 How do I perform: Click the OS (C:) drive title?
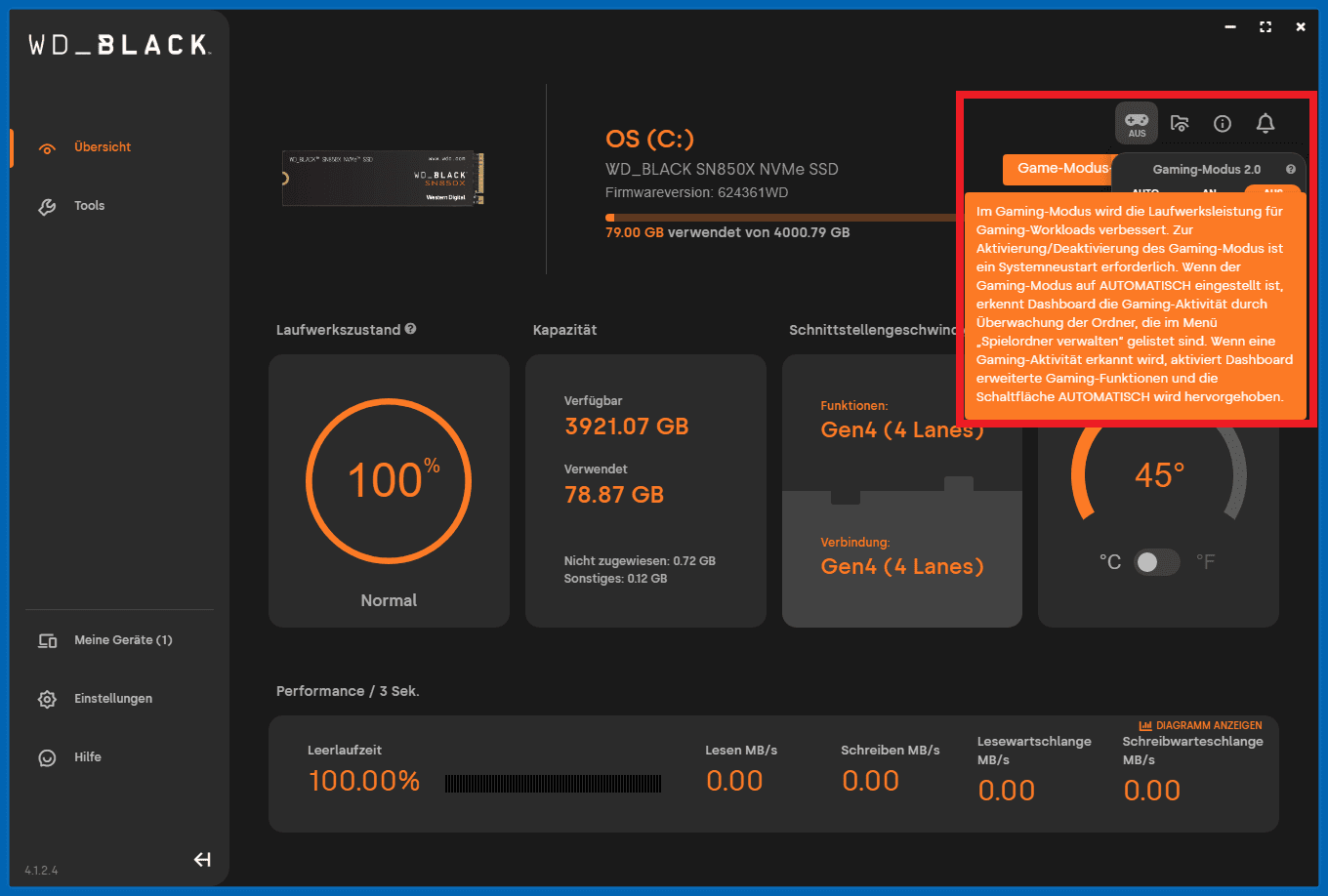650,139
